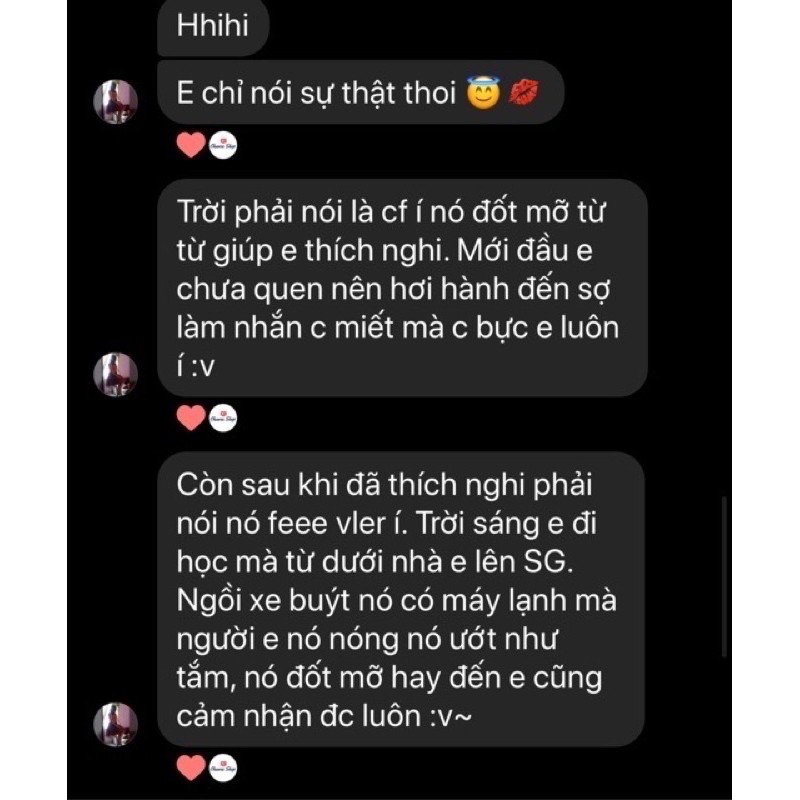This screenshot has width=800, height=800.
Task: Click the 'í :v' line in the middle message
Action: (x=195, y=366)
